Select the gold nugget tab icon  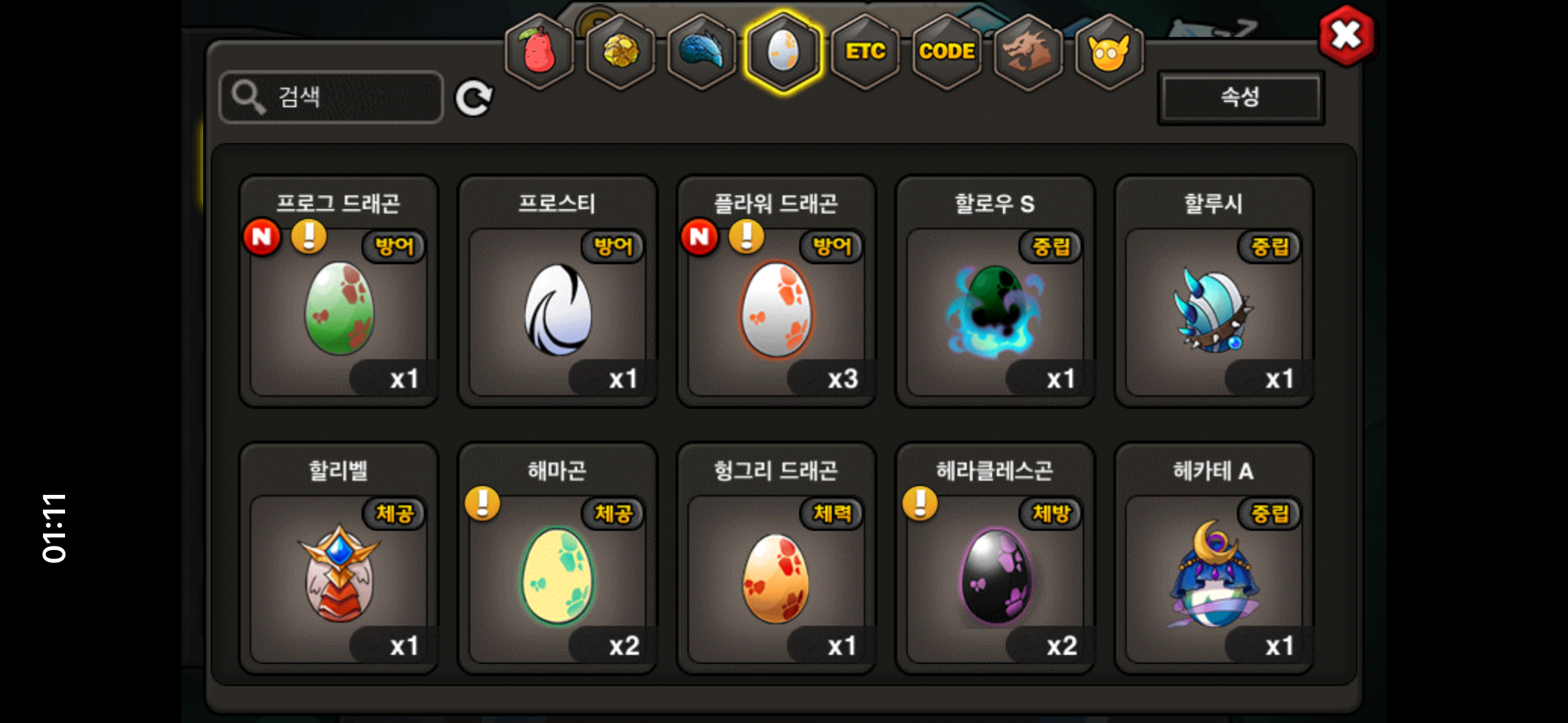pyautogui.click(x=620, y=52)
